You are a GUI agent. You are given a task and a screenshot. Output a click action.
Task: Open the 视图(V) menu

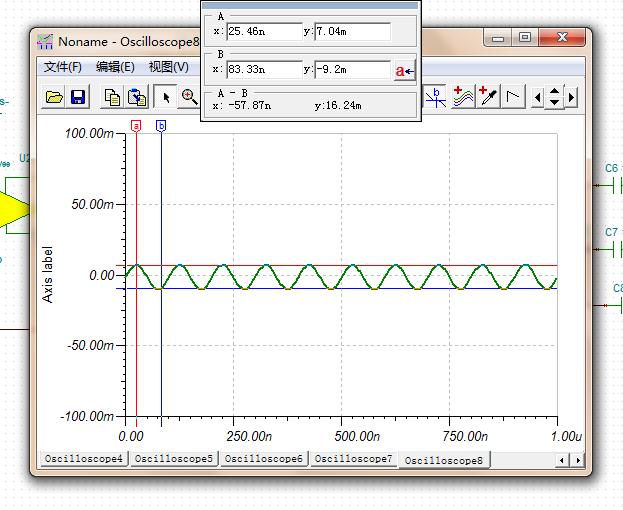coord(168,67)
